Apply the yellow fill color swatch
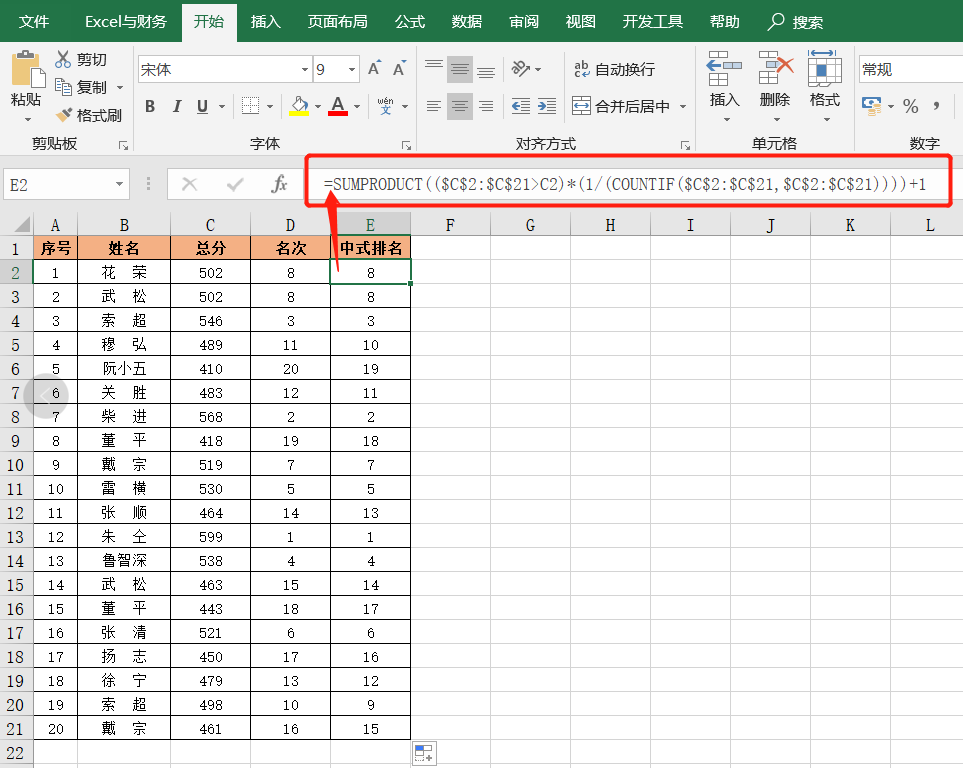Image resolution: width=963 pixels, height=768 pixels. pos(299,106)
